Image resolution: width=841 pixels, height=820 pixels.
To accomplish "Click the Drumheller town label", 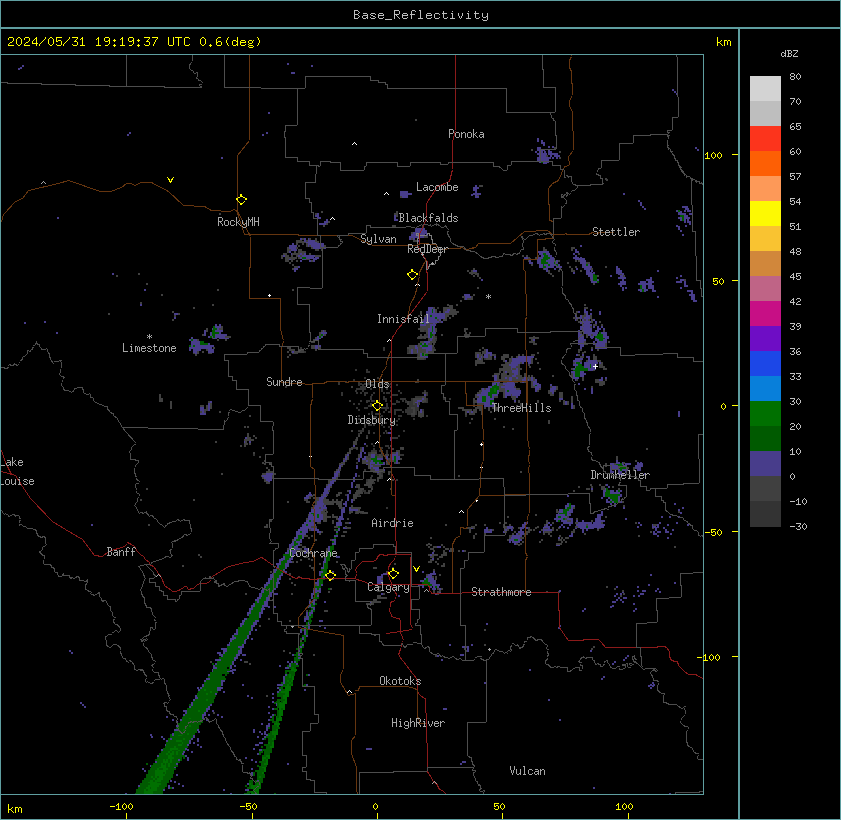I will [x=620, y=475].
